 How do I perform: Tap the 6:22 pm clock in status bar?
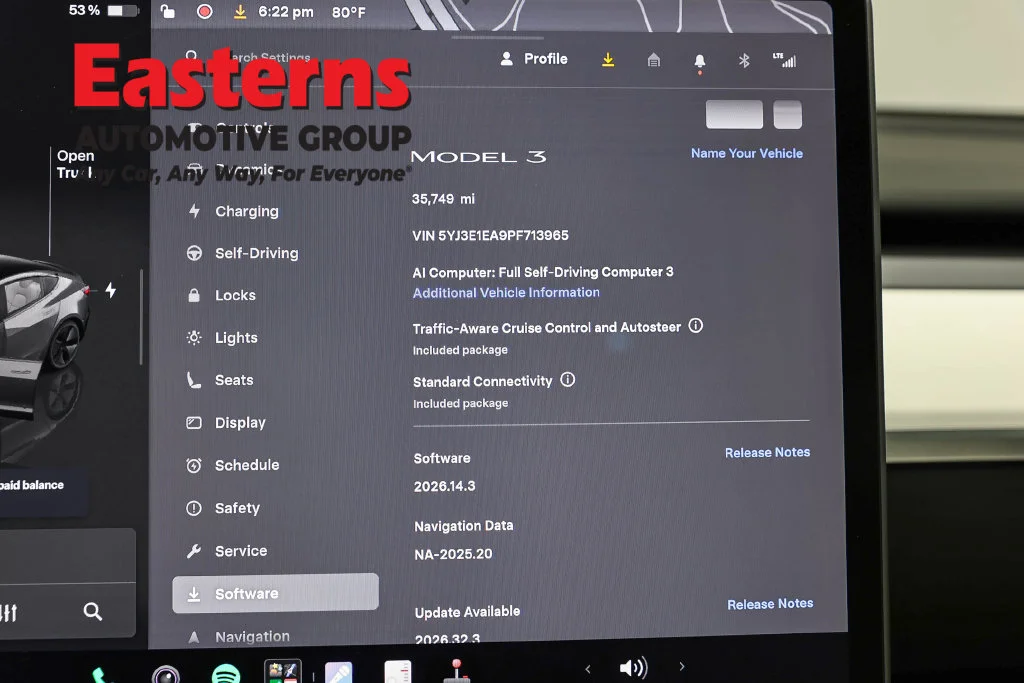tap(286, 12)
